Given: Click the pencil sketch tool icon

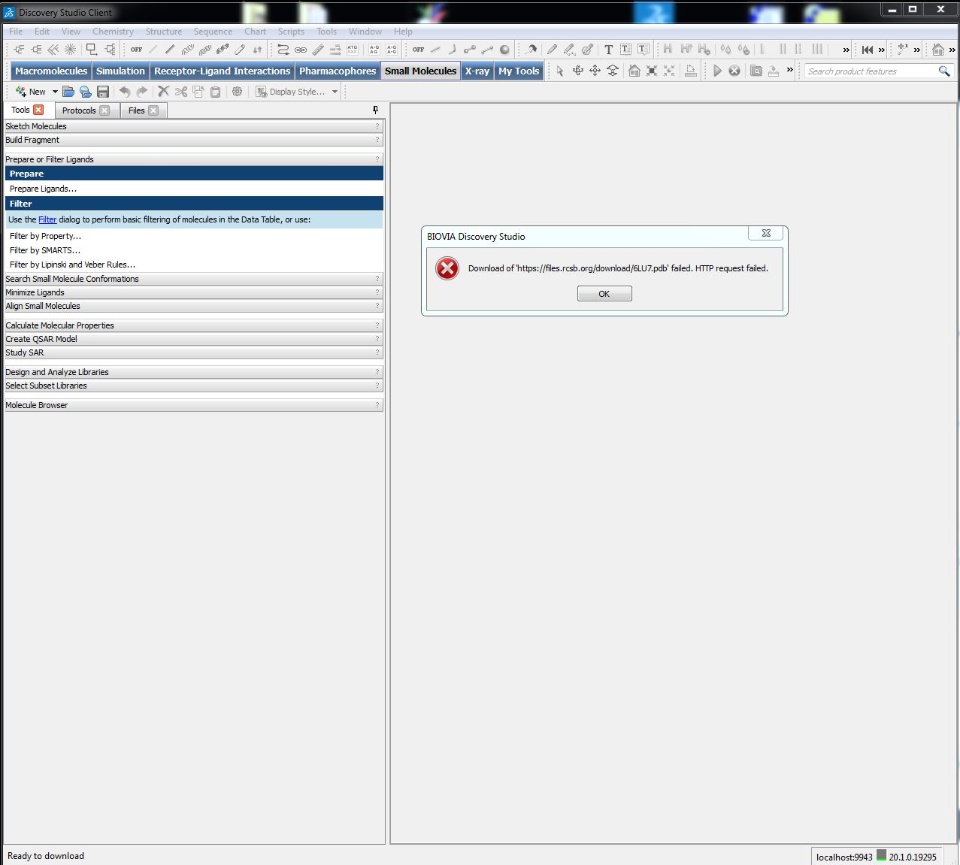Looking at the screenshot, I should pyautogui.click(x=552, y=50).
